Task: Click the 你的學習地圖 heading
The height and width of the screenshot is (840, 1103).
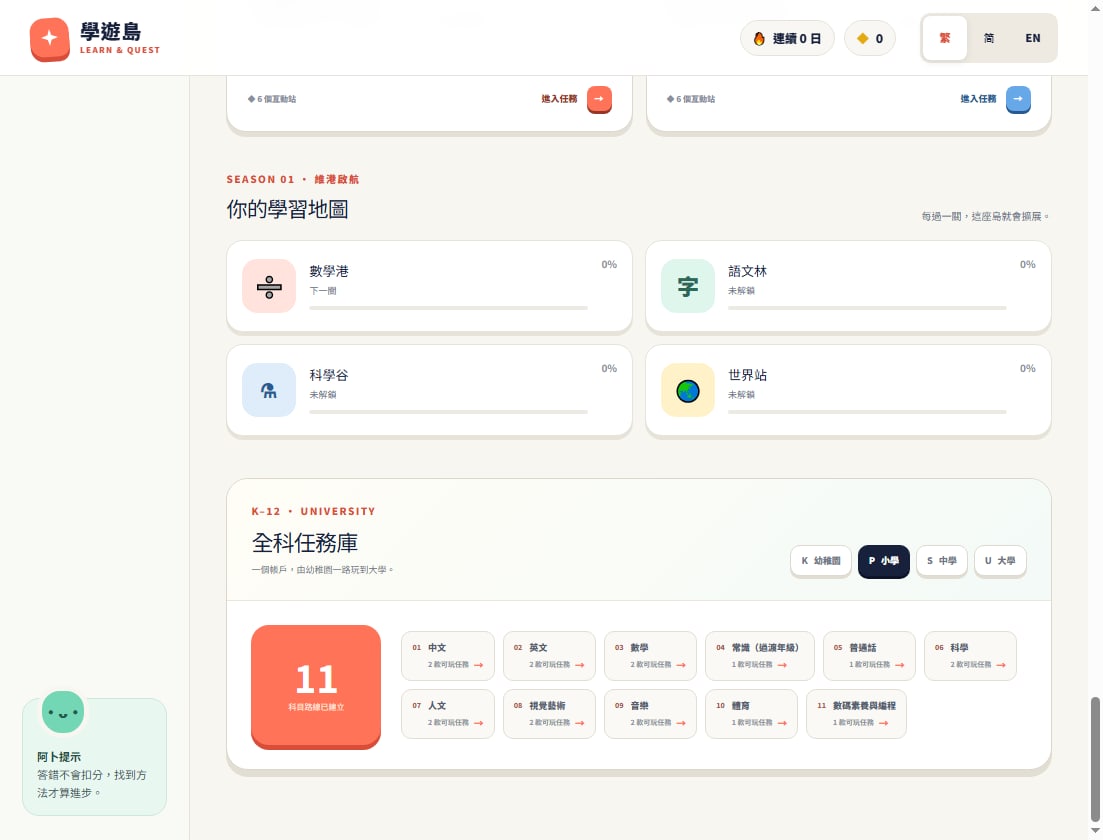Action: click(x=287, y=210)
